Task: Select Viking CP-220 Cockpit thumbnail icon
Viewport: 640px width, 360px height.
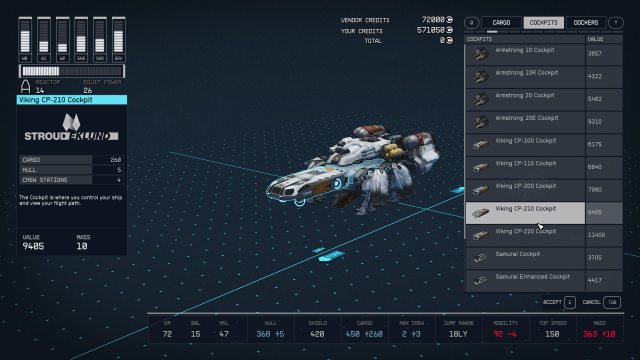Action: [481, 235]
